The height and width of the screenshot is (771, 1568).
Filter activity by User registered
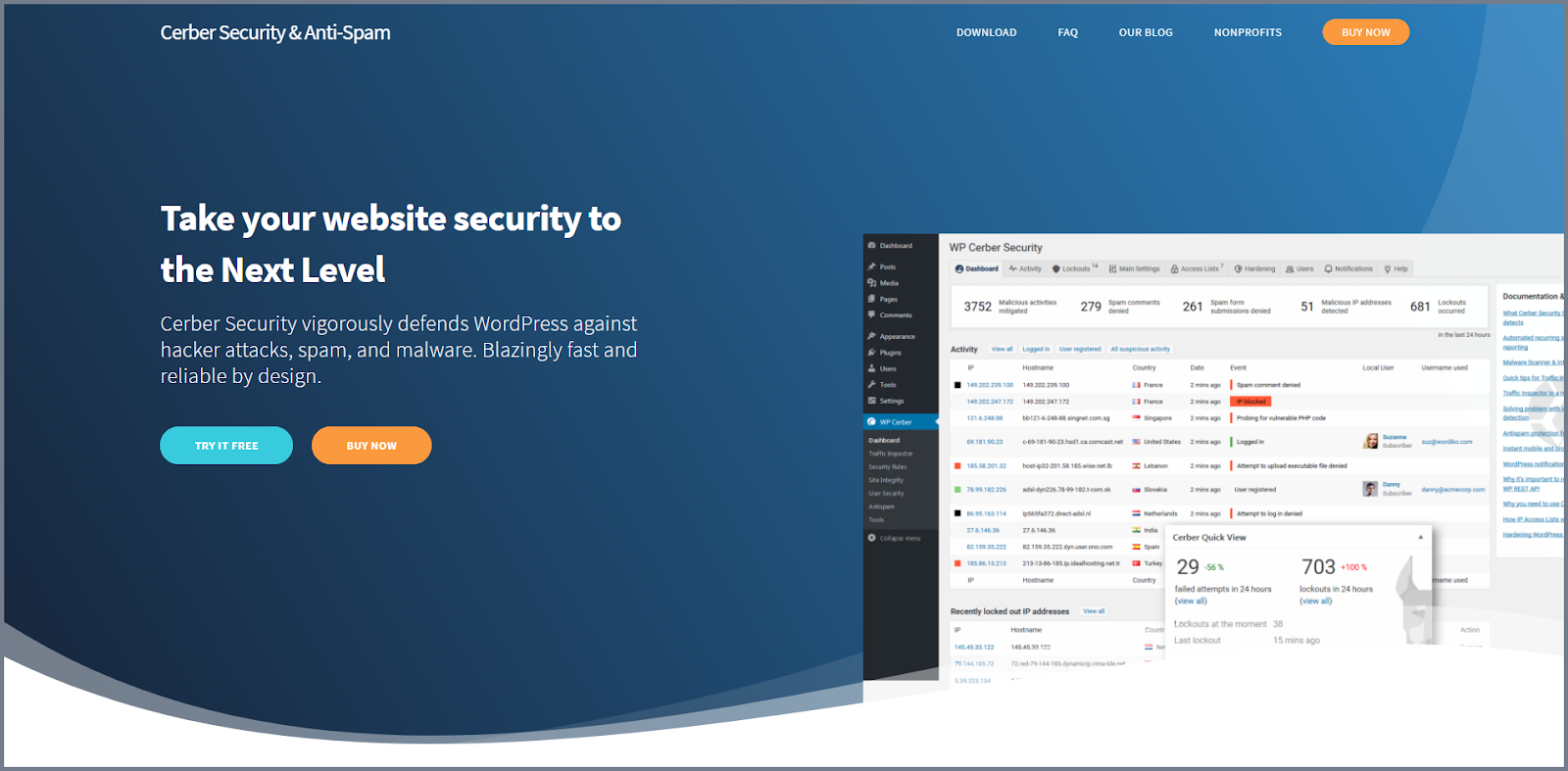pos(1080,349)
